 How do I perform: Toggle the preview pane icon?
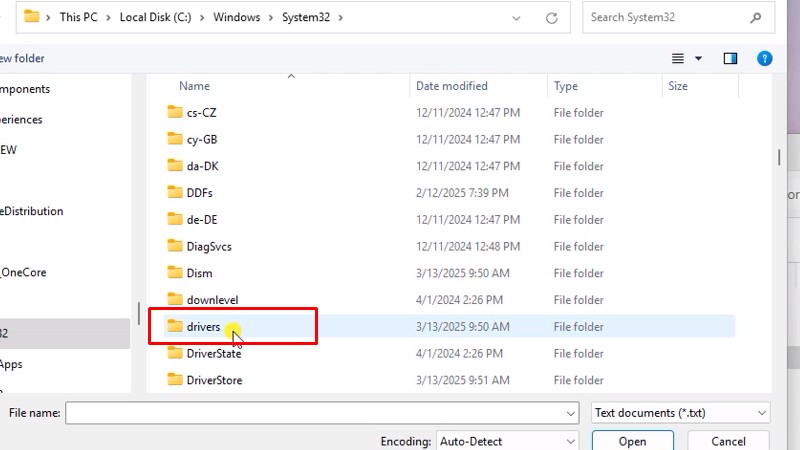tap(730, 59)
